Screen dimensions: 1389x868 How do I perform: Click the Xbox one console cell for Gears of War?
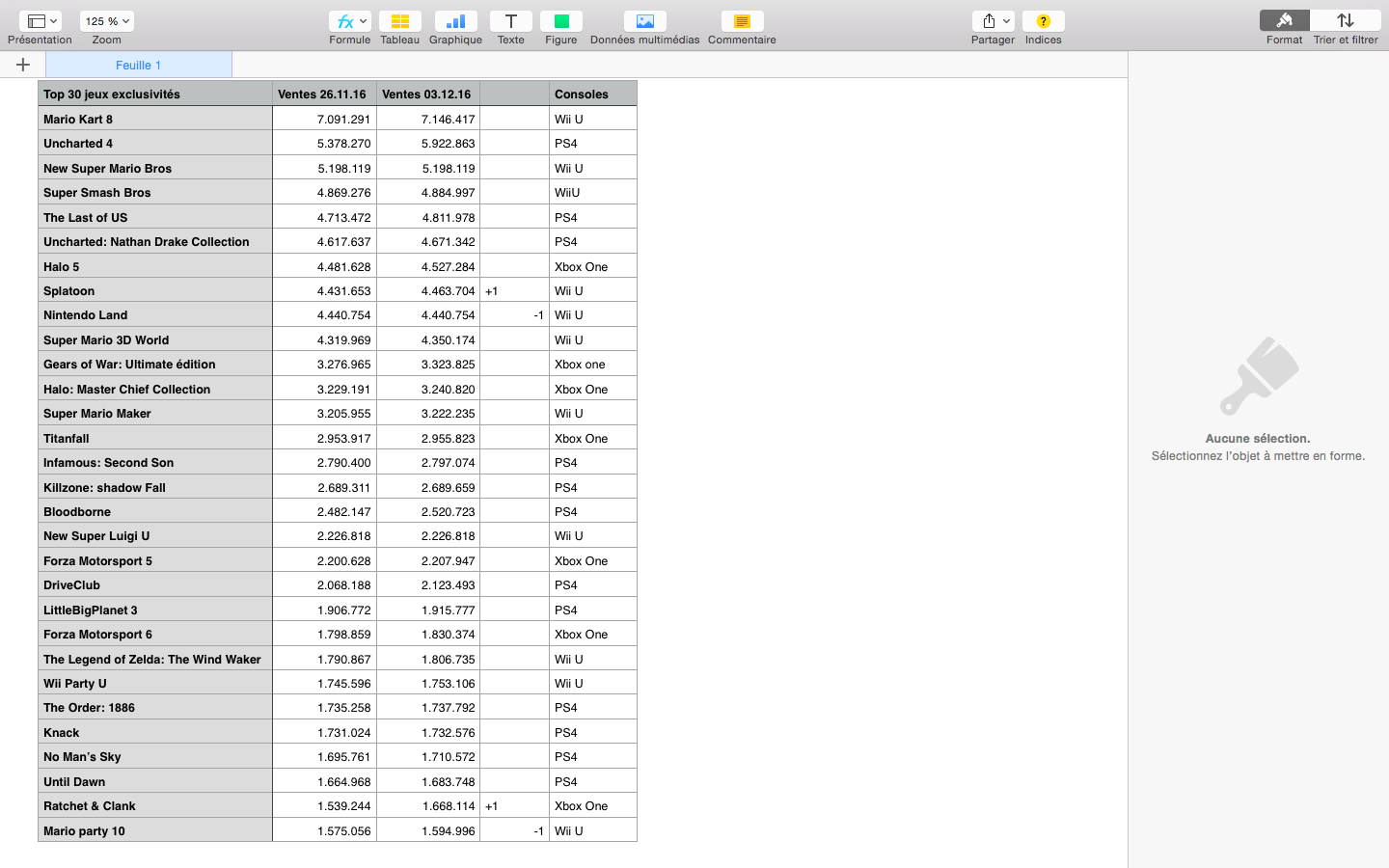click(x=593, y=364)
